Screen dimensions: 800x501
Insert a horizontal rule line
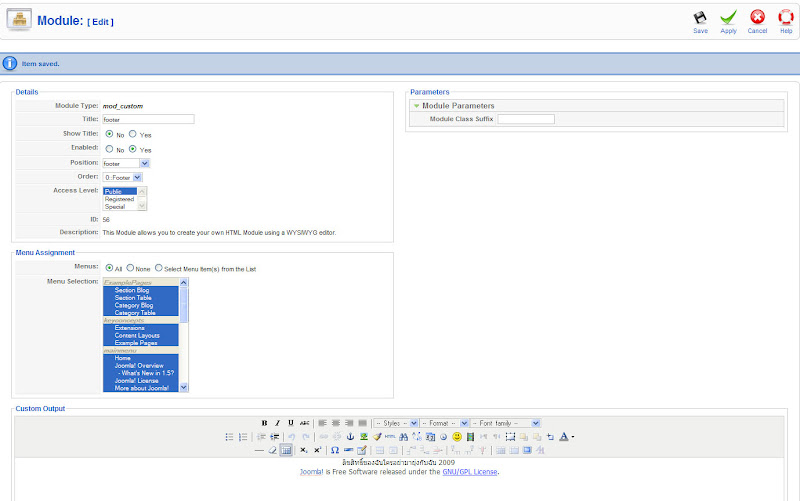259,450
